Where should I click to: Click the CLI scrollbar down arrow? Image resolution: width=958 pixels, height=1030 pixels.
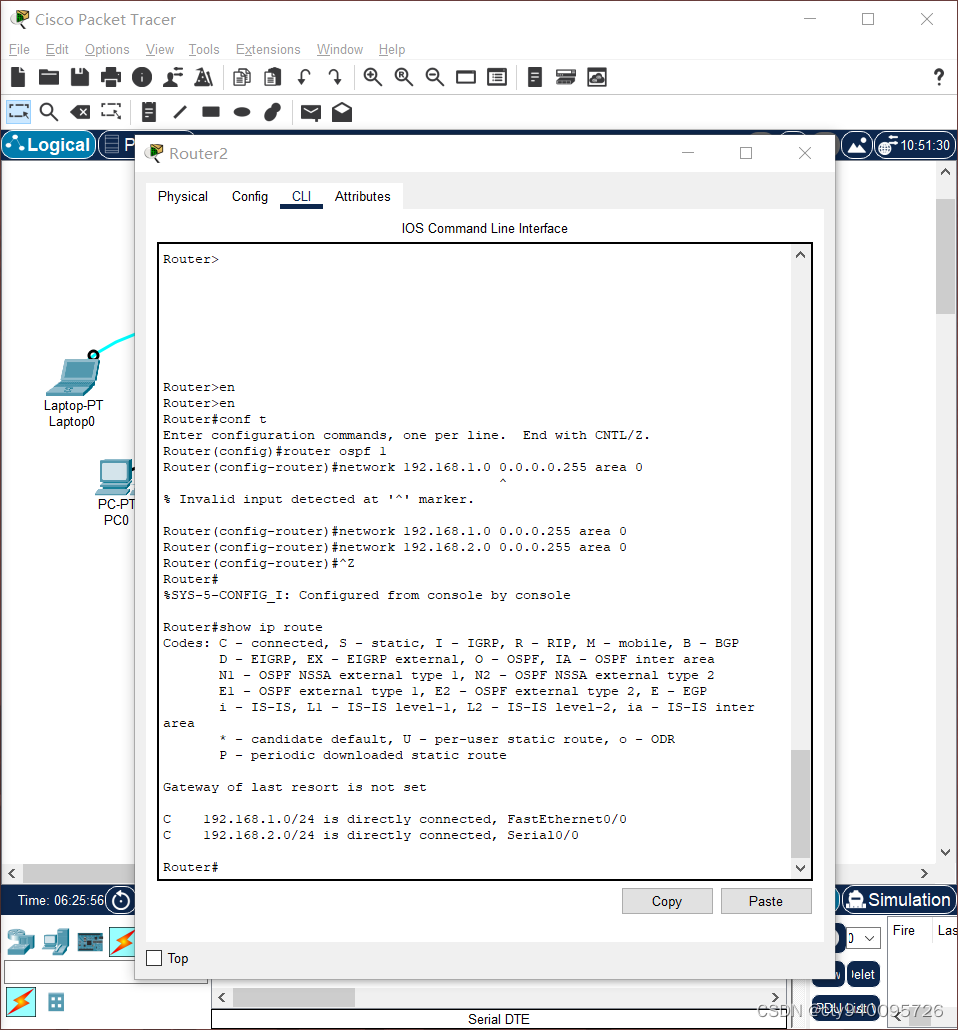(800, 868)
